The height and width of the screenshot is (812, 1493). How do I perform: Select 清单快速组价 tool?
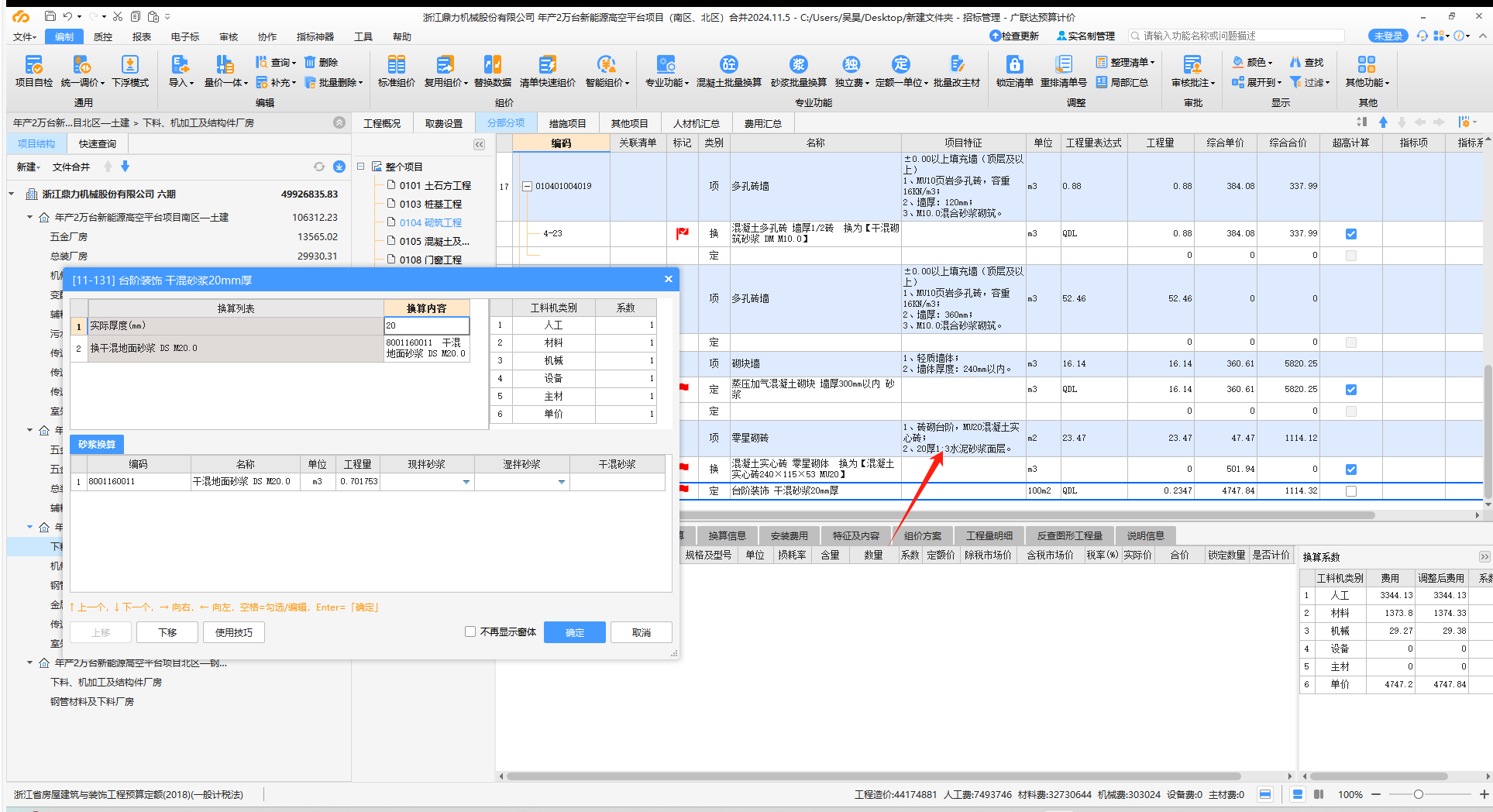[548, 71]
